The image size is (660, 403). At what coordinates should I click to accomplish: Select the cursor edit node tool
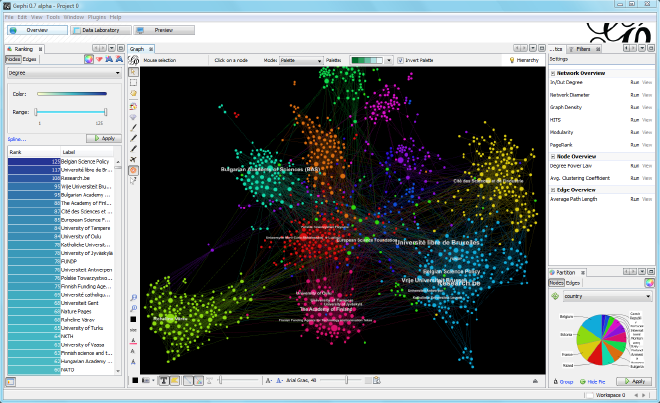[133, 181]
